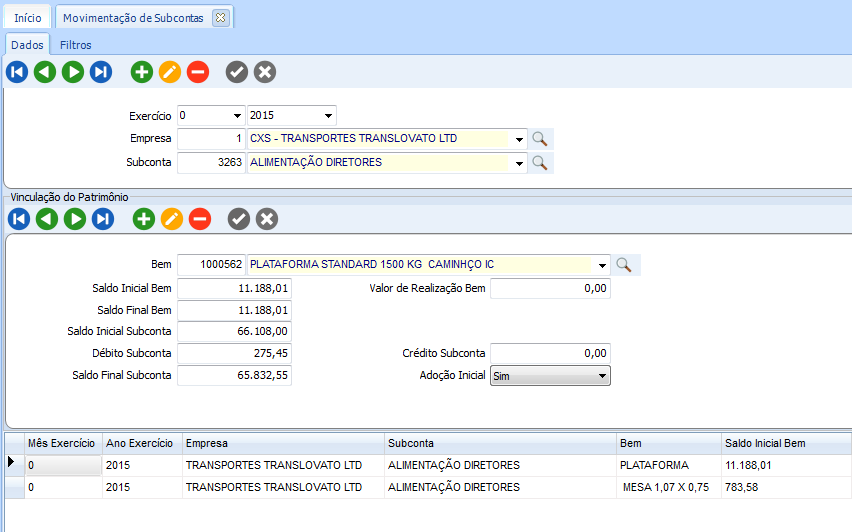Screen dimensions: 852x532
Task: Add new patrimônio link with green plus
Action: tap(144, 219)
